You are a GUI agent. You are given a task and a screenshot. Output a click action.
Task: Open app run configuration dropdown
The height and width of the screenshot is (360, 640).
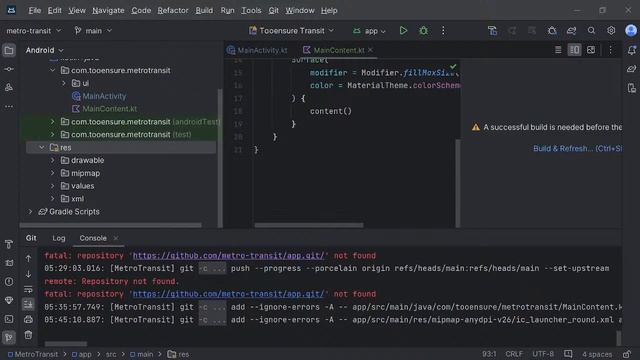coord(369,31)
